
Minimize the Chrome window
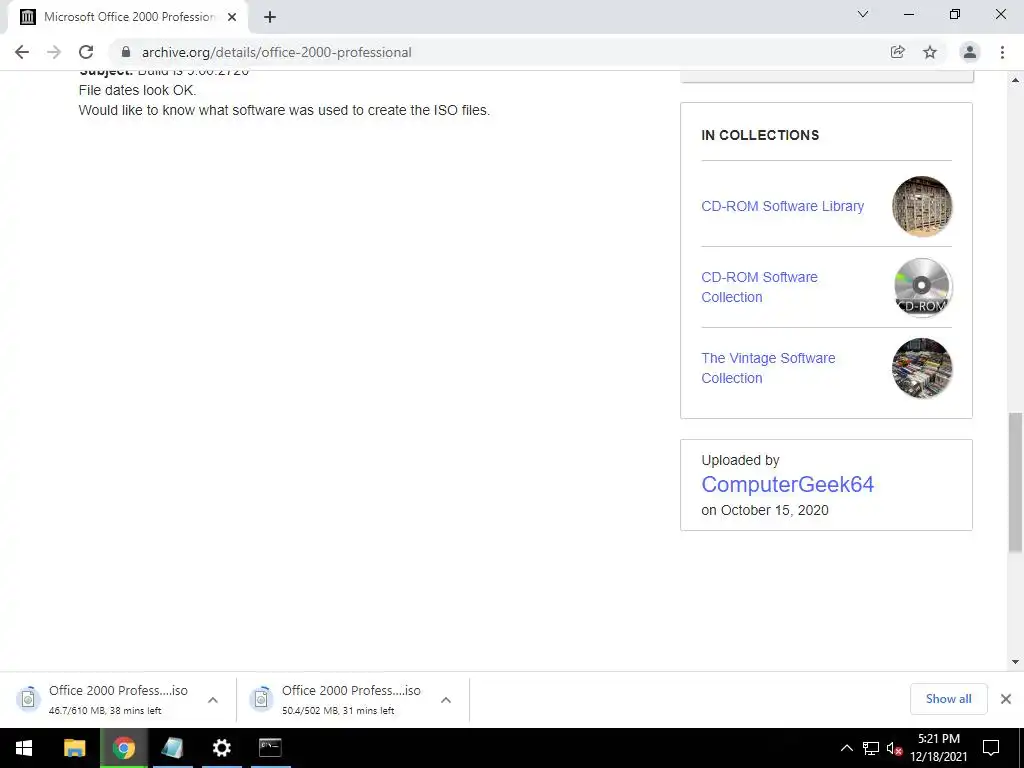[x=909, y=14]
